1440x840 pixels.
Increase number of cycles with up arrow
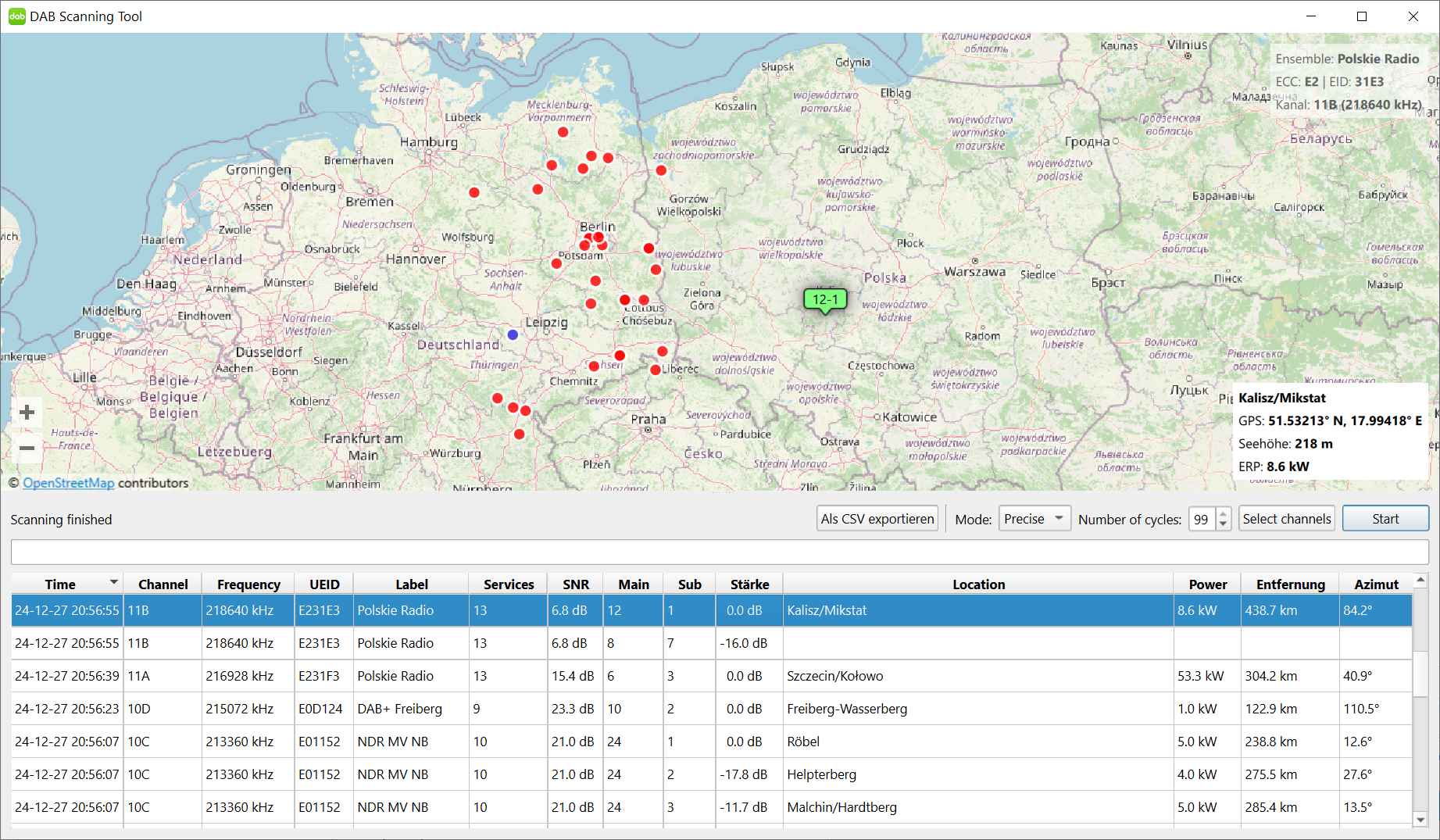tap(1224, 513)
